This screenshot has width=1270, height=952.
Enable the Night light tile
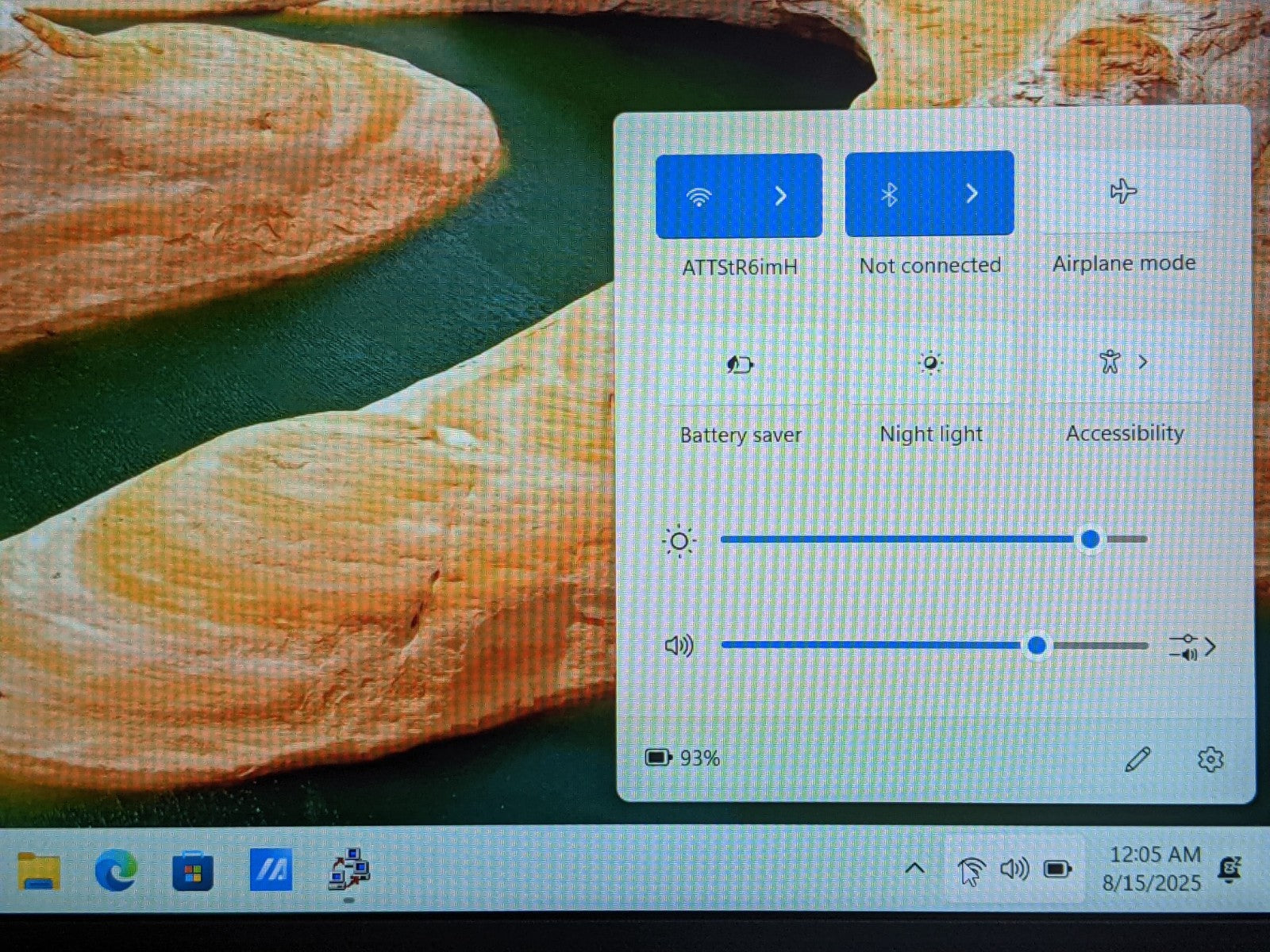tap(929, 363)
